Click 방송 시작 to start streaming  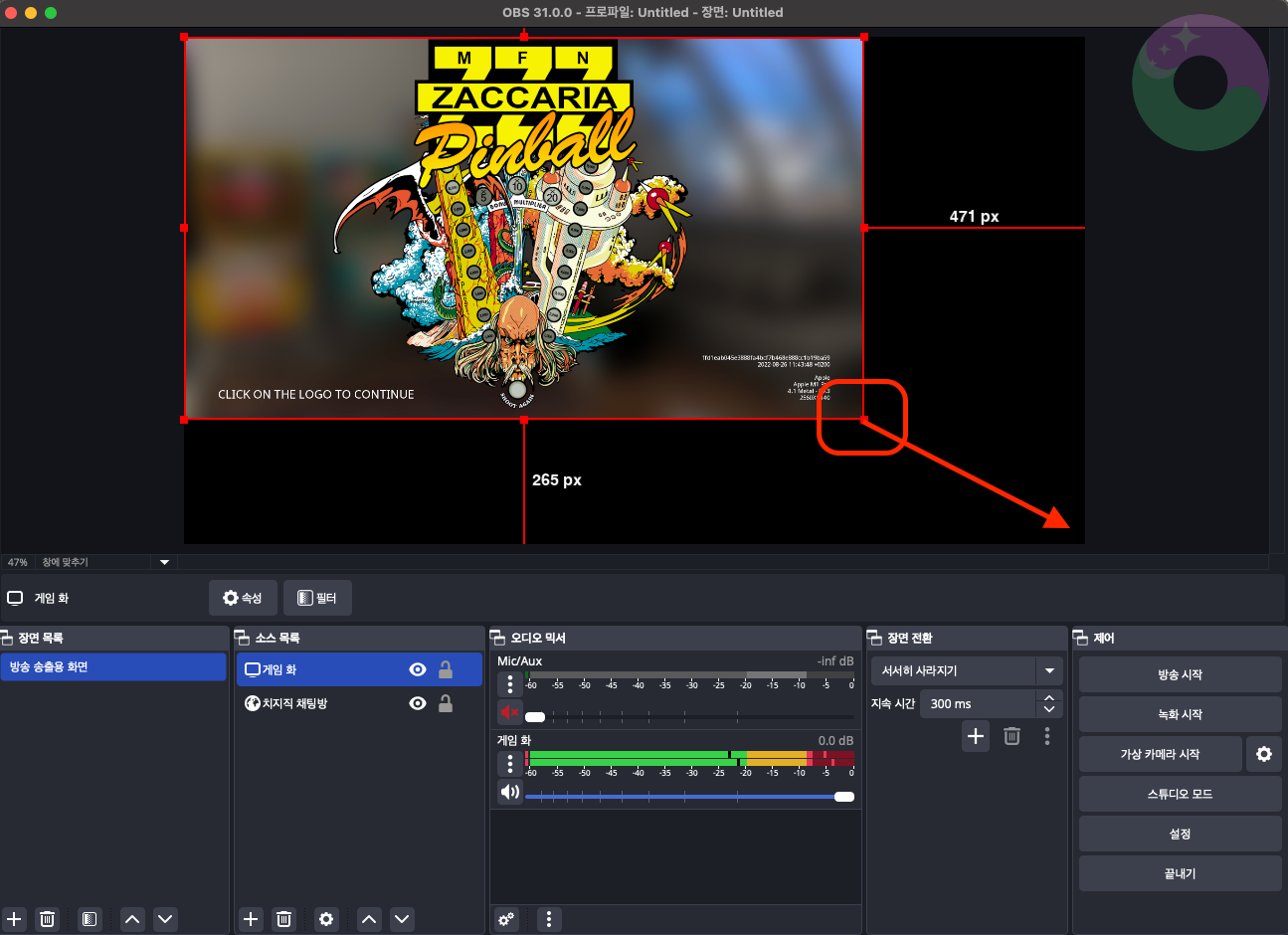coord(1180,674)
